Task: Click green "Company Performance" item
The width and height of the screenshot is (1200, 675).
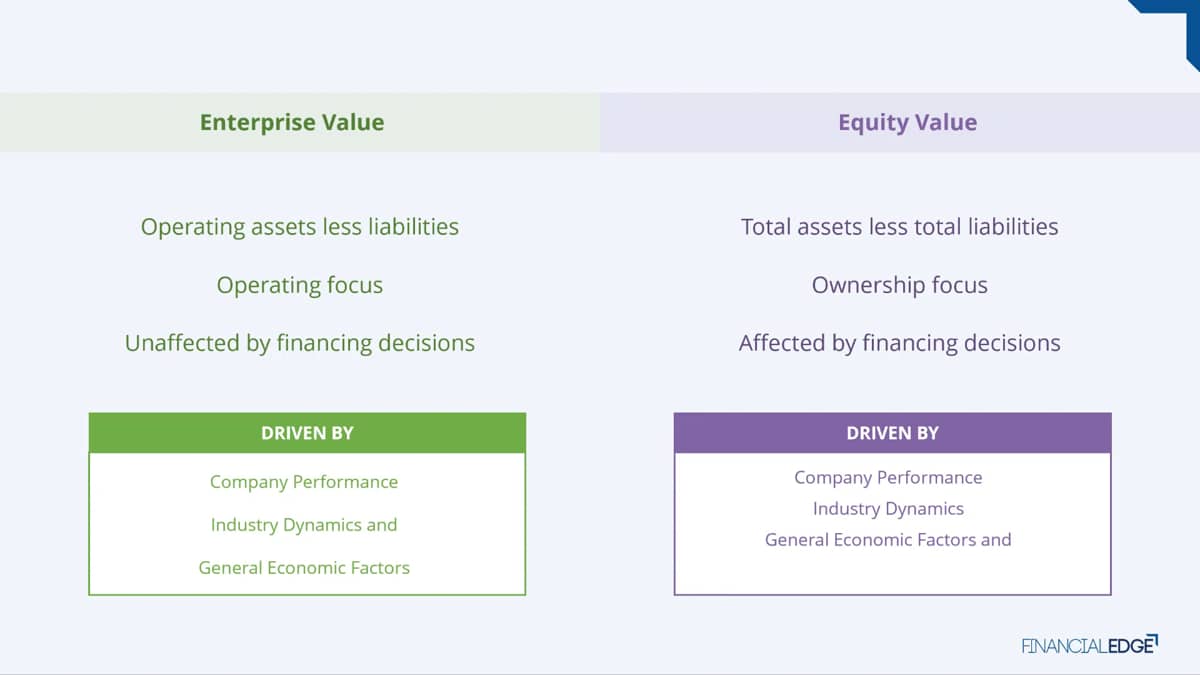Action: 304,482
